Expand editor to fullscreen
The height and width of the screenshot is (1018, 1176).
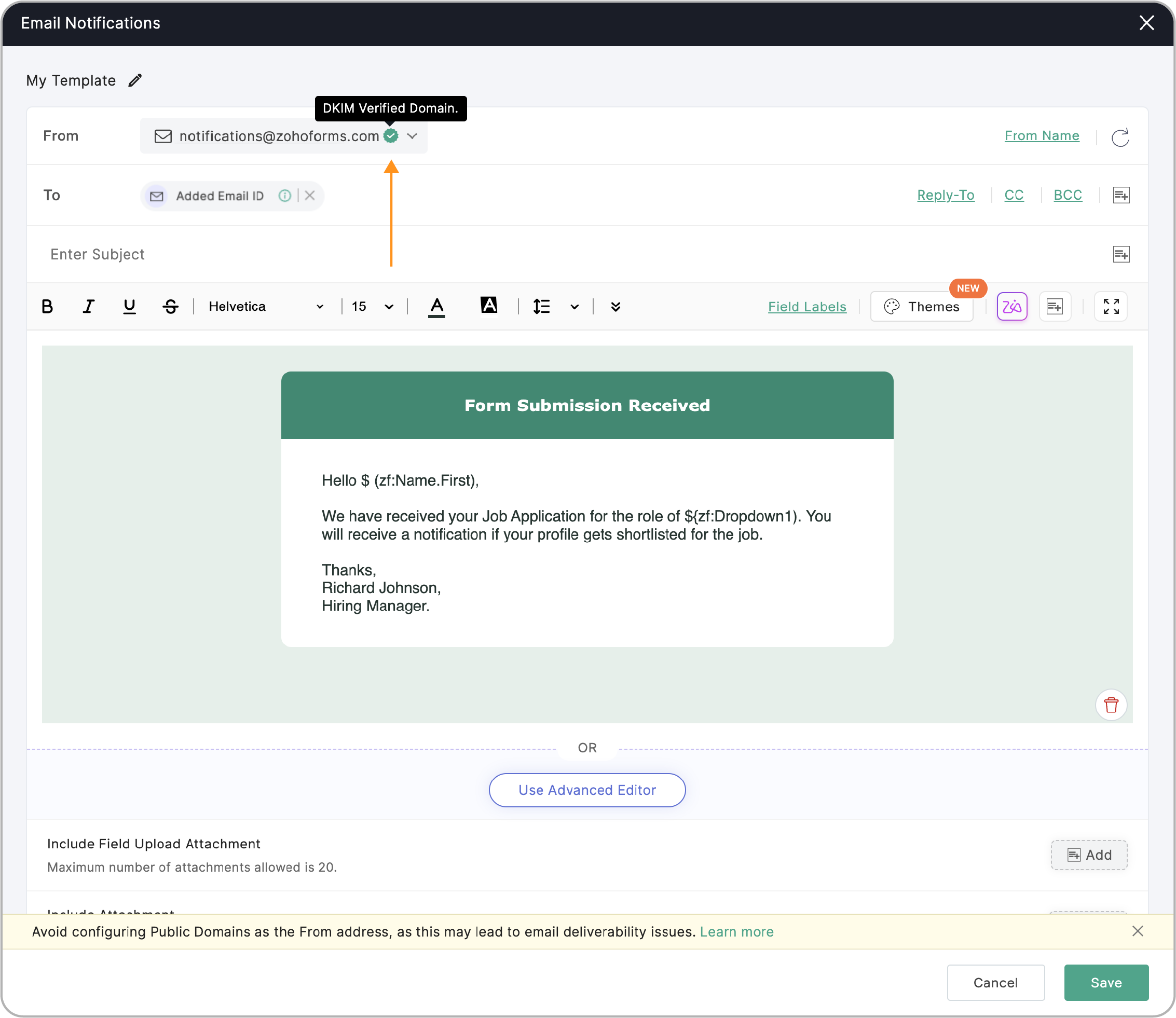1111,307
